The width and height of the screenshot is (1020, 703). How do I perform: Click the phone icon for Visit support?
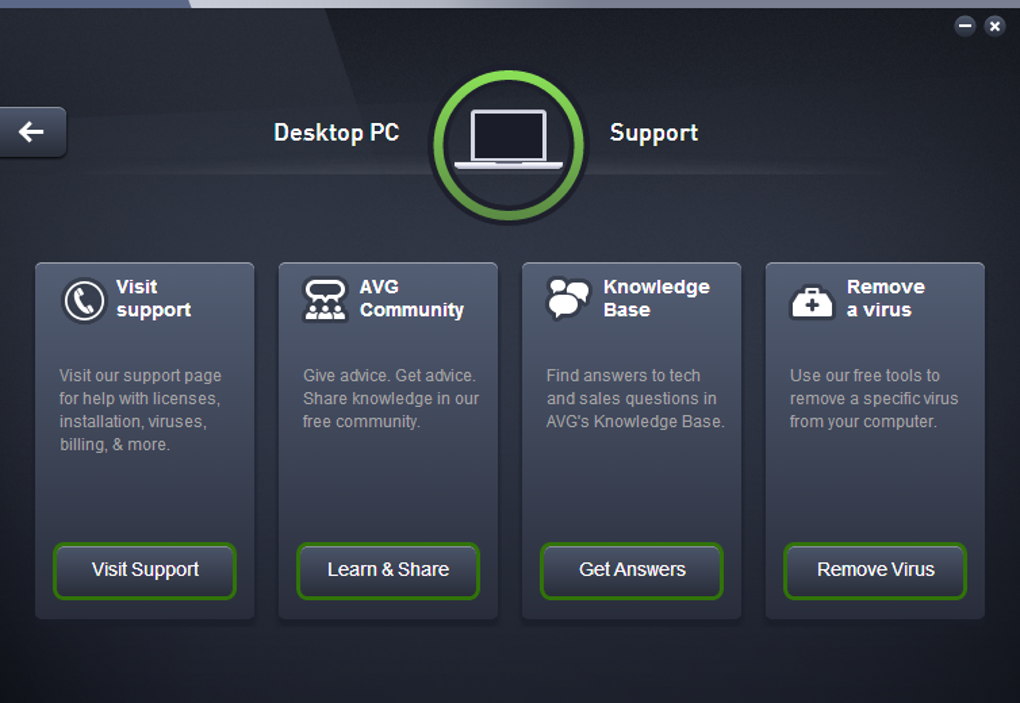pyautogui.click(x=84, y=300)
